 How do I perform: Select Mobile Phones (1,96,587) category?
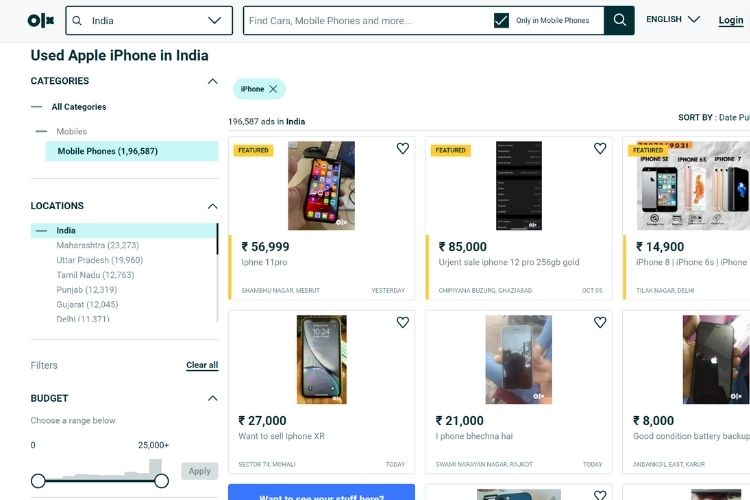click(108, 151)
